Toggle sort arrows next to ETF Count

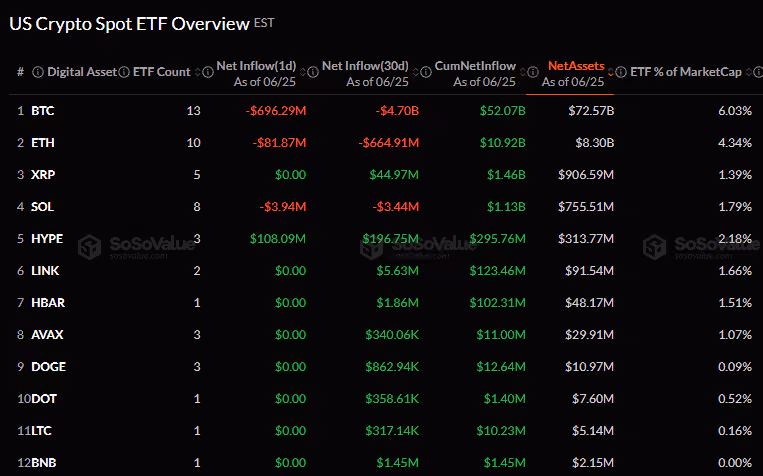click(198, 72)
